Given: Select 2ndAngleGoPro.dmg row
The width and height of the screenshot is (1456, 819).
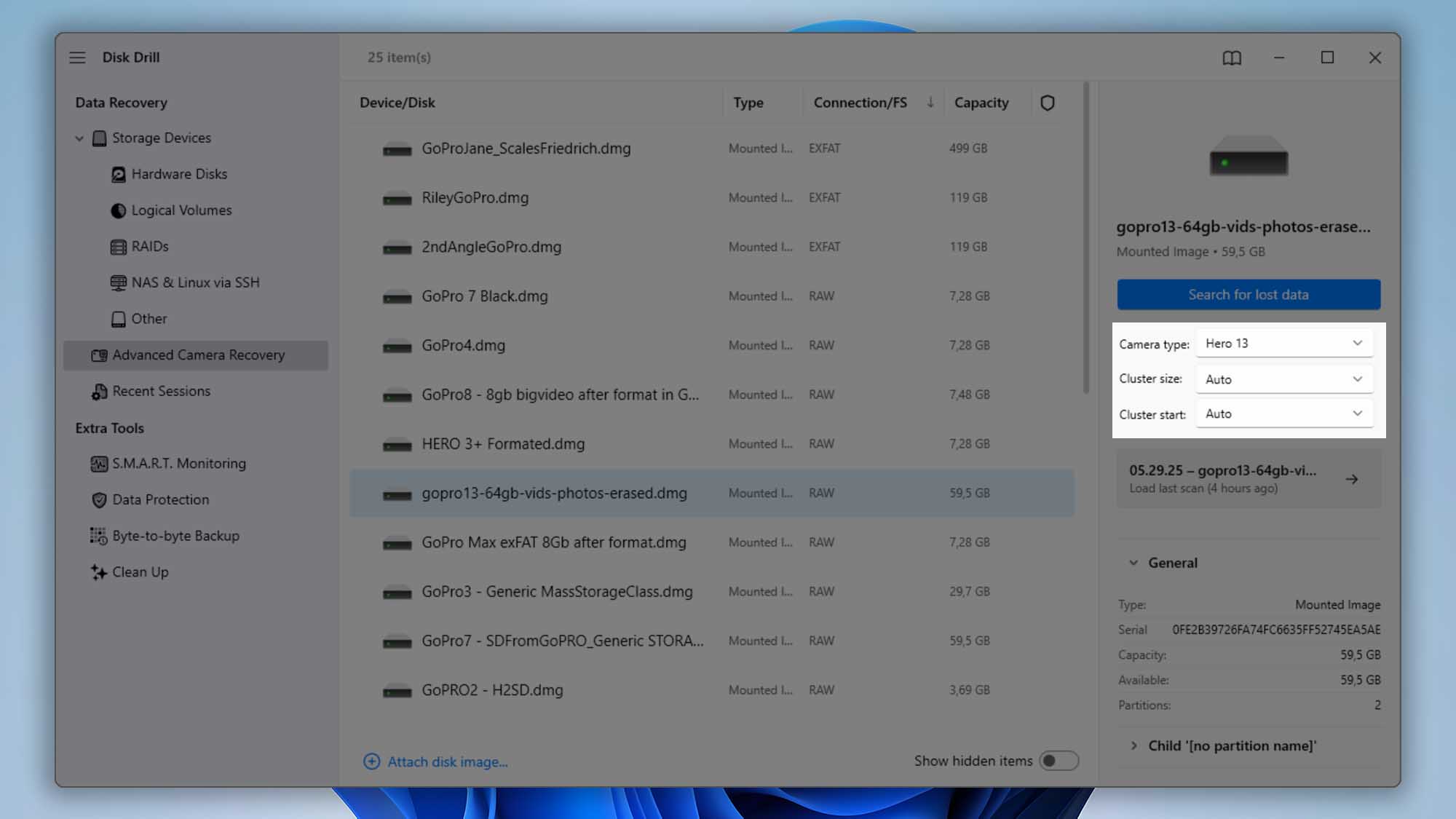Looking at the screenshot, I should (x=712, y=247).
